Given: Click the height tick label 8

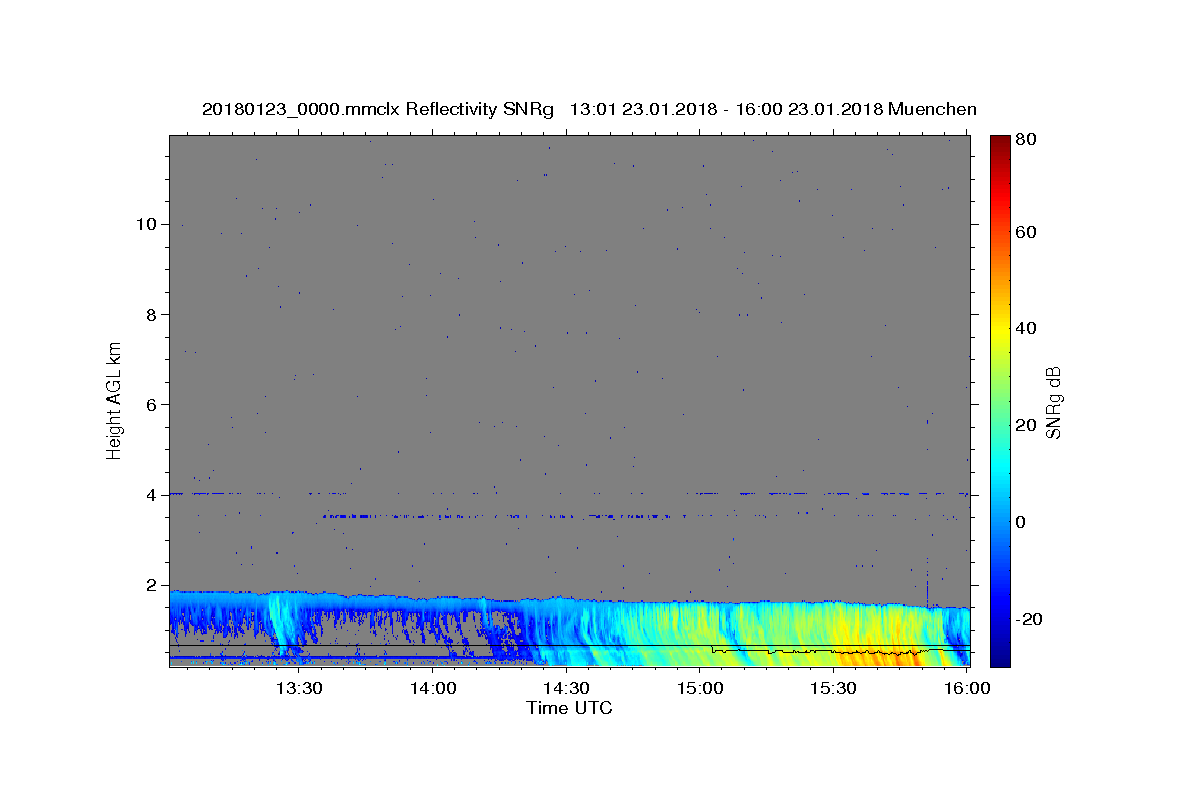Looking at the screenshot, I should click(152, 314).
